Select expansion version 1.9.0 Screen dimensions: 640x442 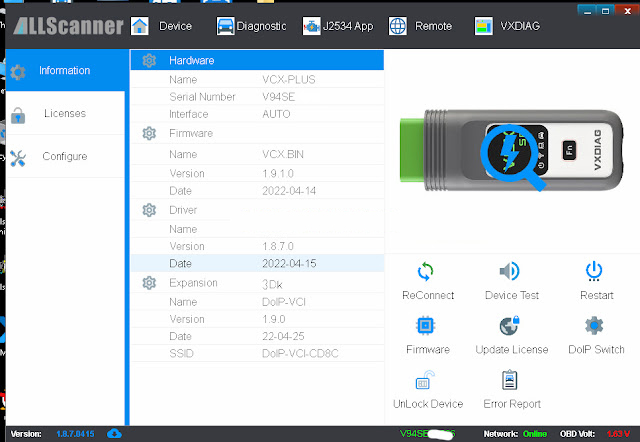click(x=273, y=319)
